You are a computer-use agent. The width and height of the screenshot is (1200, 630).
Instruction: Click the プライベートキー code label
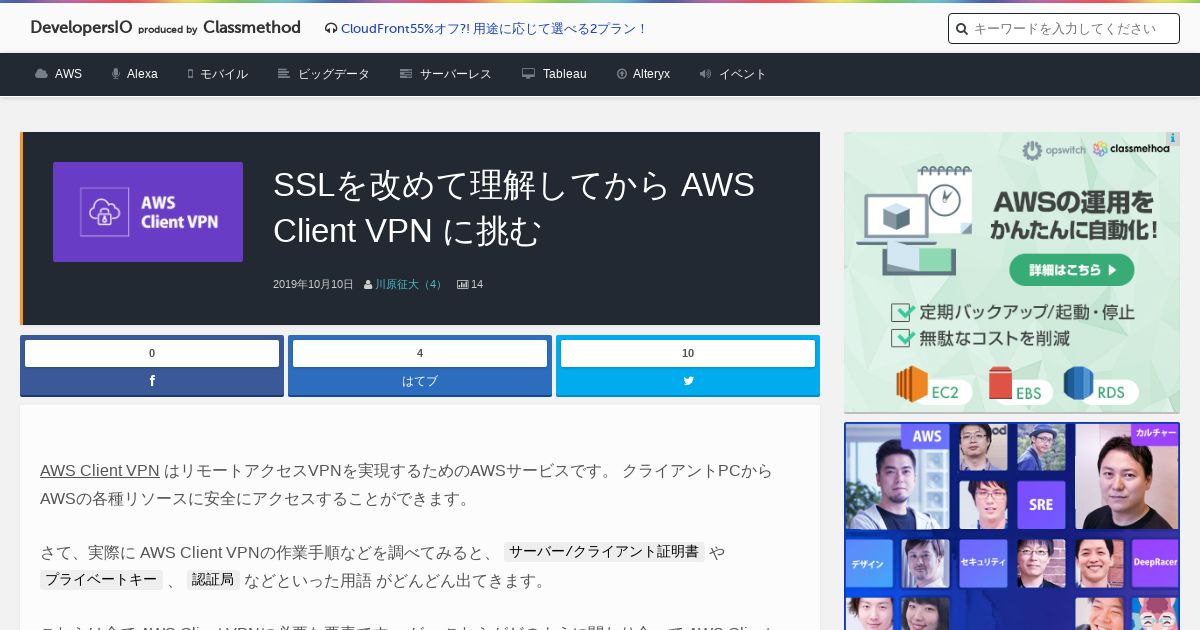(x=101, y=580)
